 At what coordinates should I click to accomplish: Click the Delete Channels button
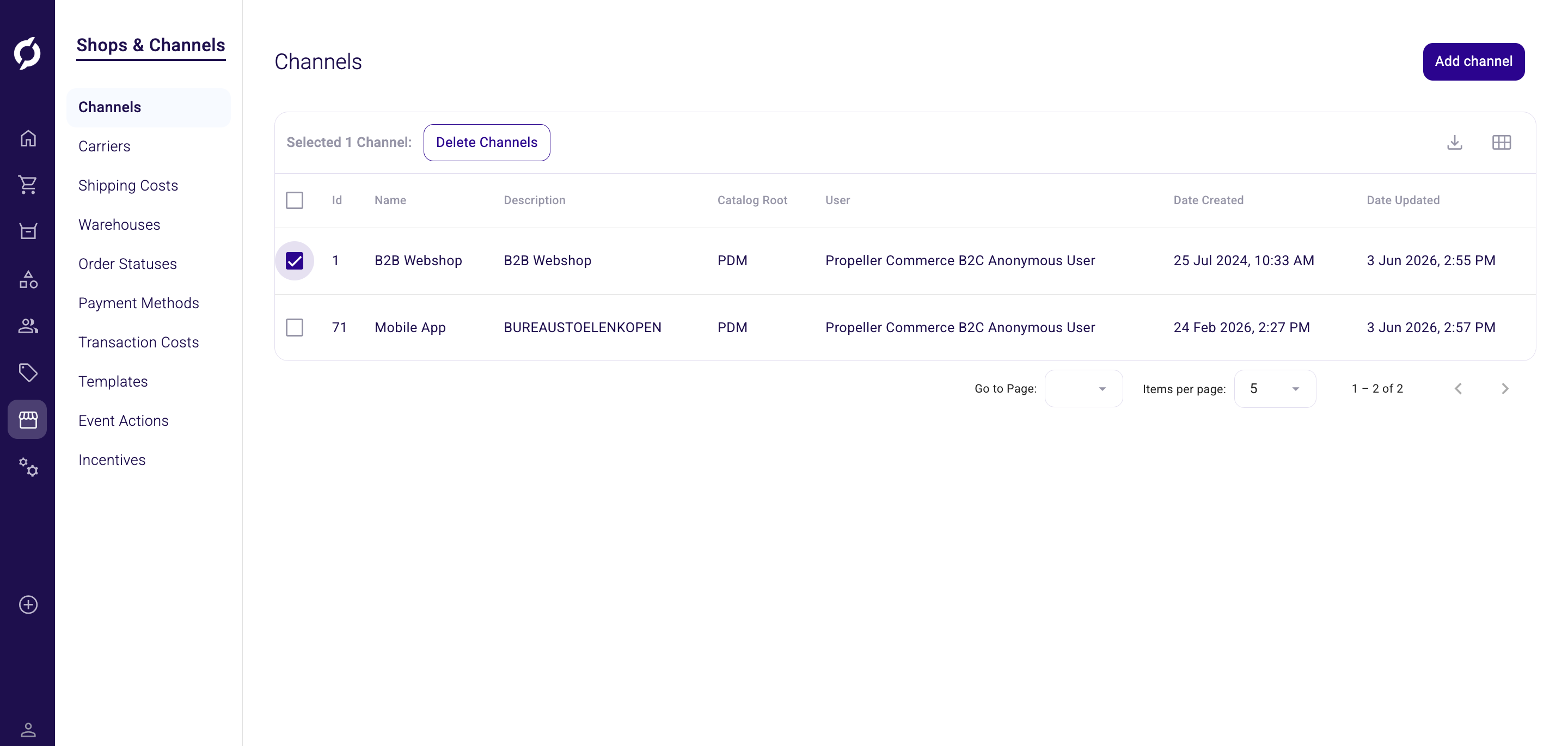pos(486,143)
